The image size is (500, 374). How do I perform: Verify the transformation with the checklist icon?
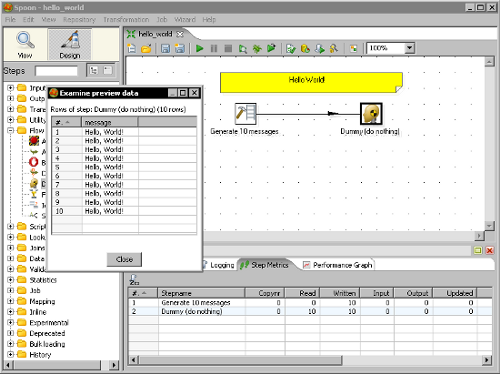click(x=291, y=49)
